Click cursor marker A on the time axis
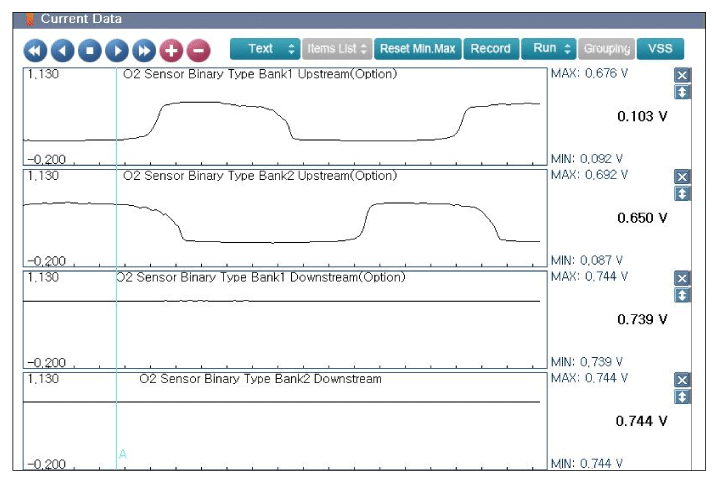Screen dimensions: 718x480 pyautogui.click(x=123, y=454)
